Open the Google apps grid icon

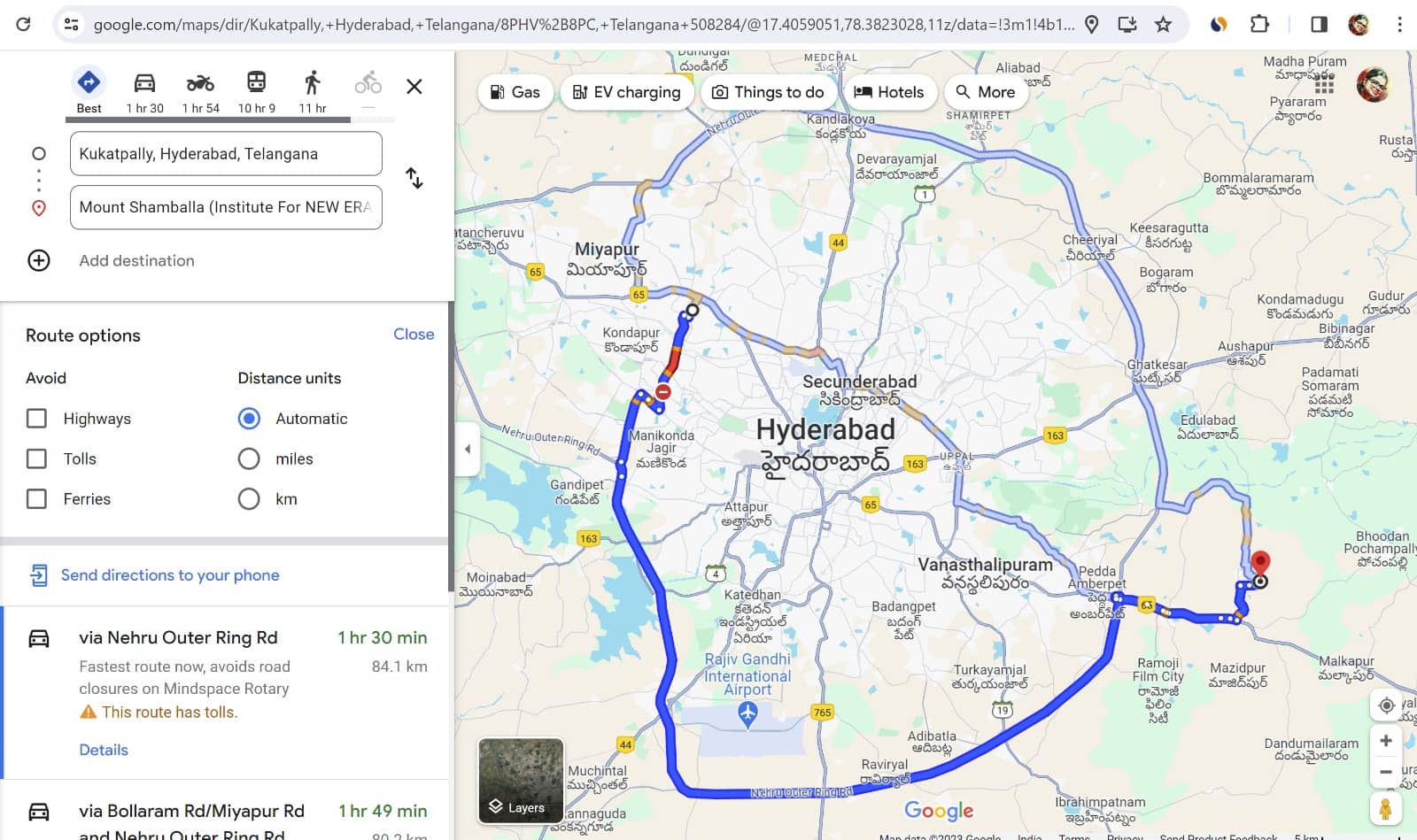1324,85
